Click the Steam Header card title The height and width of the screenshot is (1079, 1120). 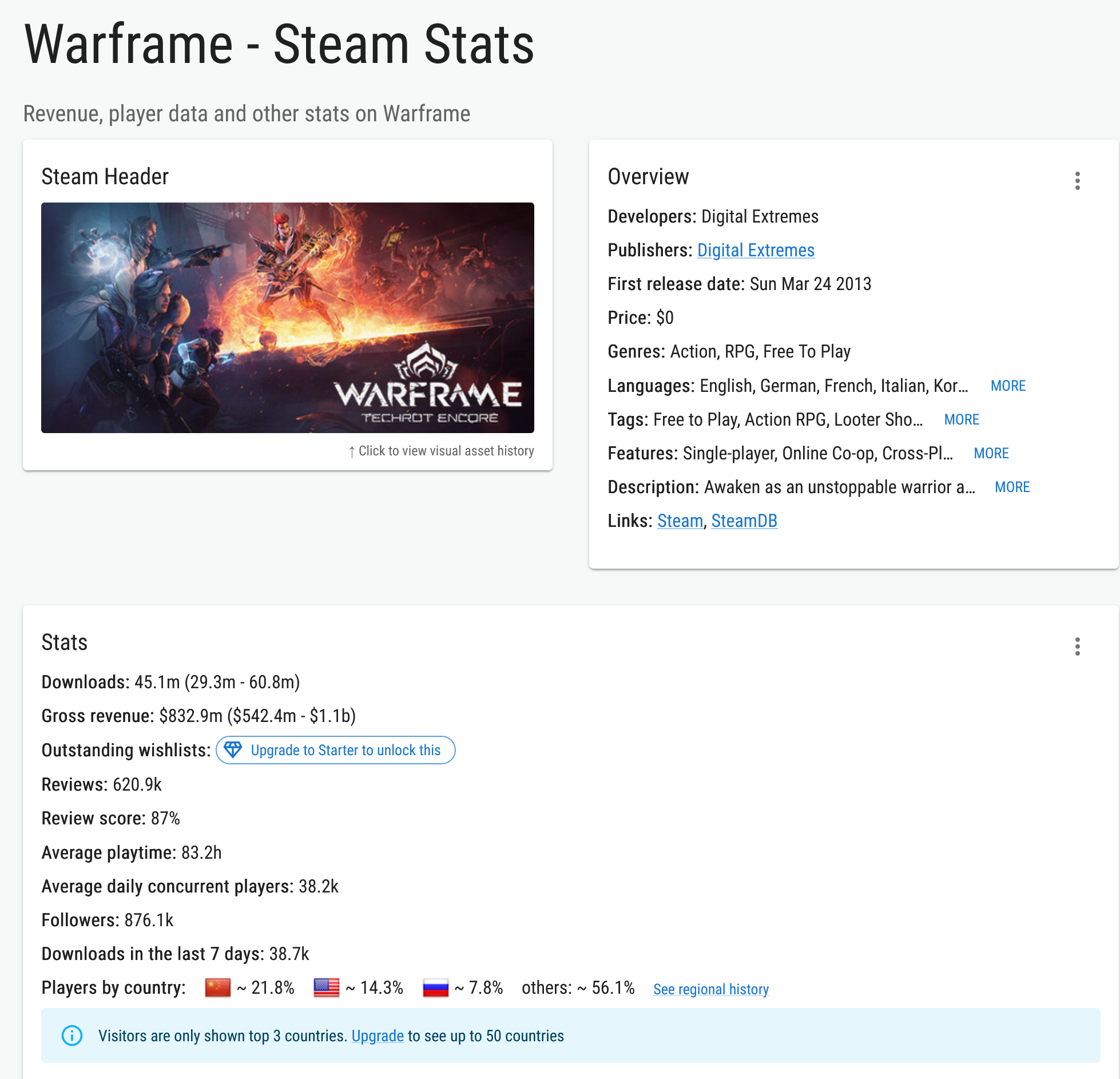coord(105,176)
